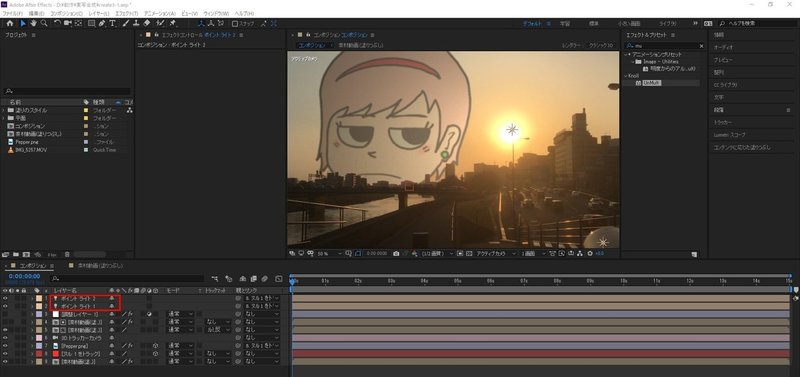
Task: Open the コンテンツに応じた塗りつぶし panel
Action: [x=743, y=147]
